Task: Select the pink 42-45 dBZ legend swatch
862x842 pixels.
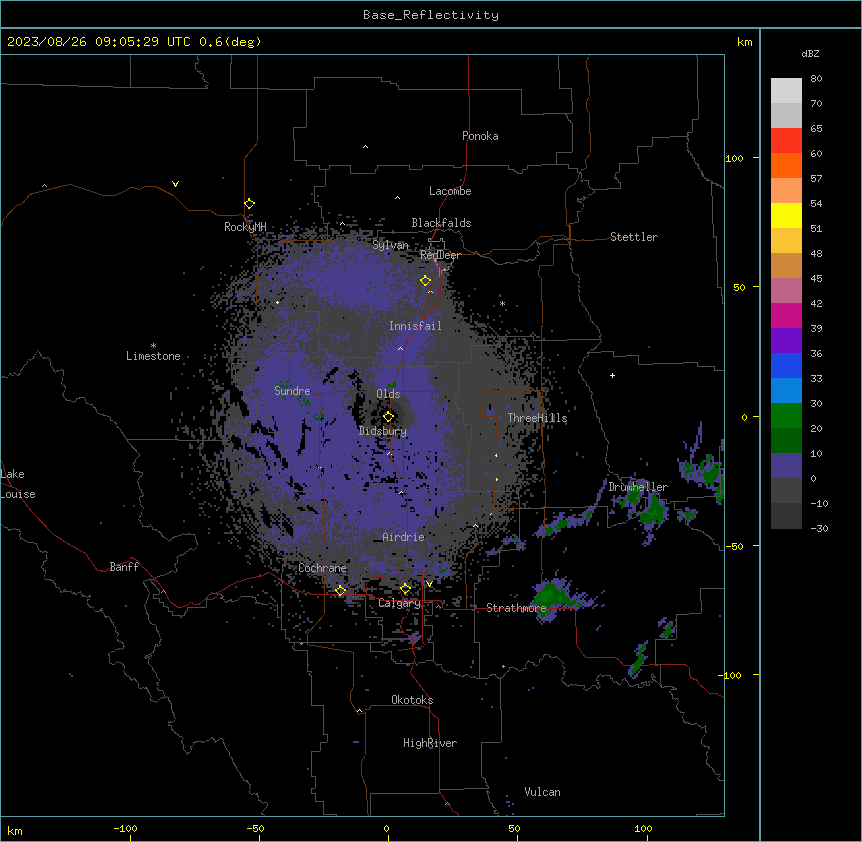Action: click(786, 291)
